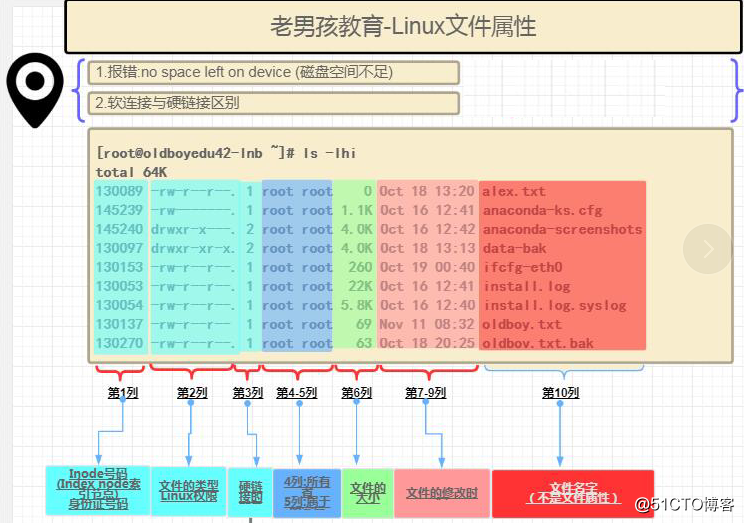Click the 第4-5列 column label

(298, 393)
